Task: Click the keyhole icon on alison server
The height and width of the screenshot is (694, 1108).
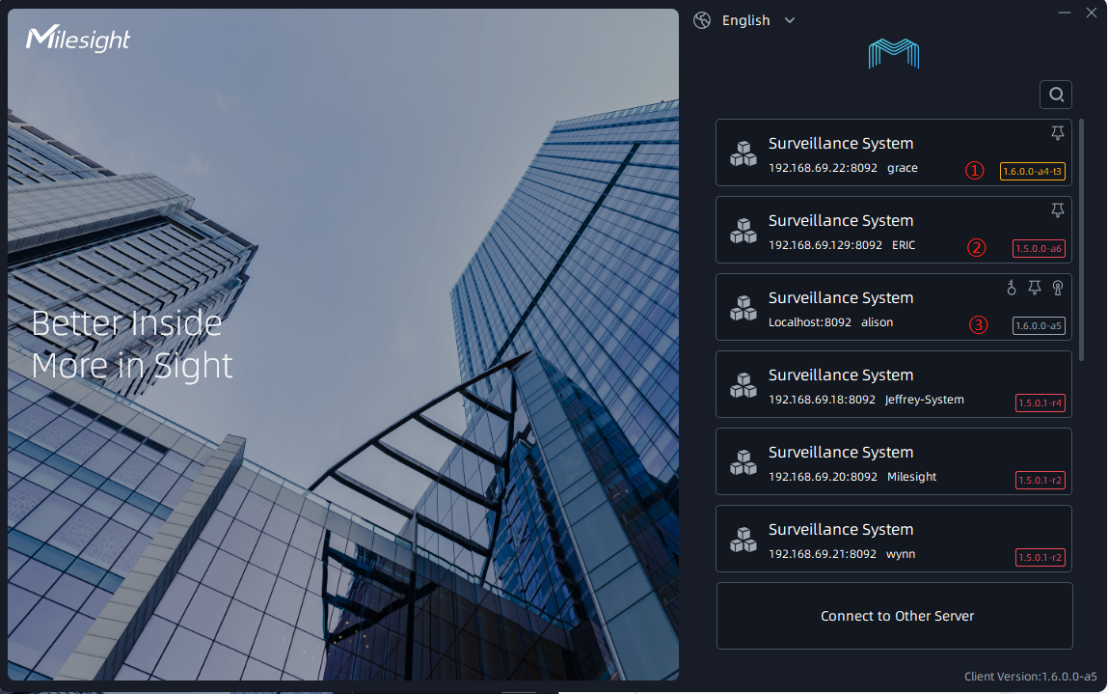Action: coord(1058,287)
